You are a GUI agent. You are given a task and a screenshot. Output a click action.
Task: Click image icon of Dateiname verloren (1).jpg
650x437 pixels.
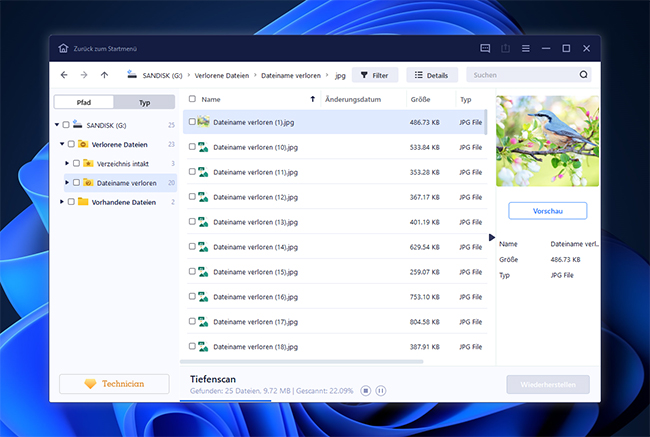(203, 121)
